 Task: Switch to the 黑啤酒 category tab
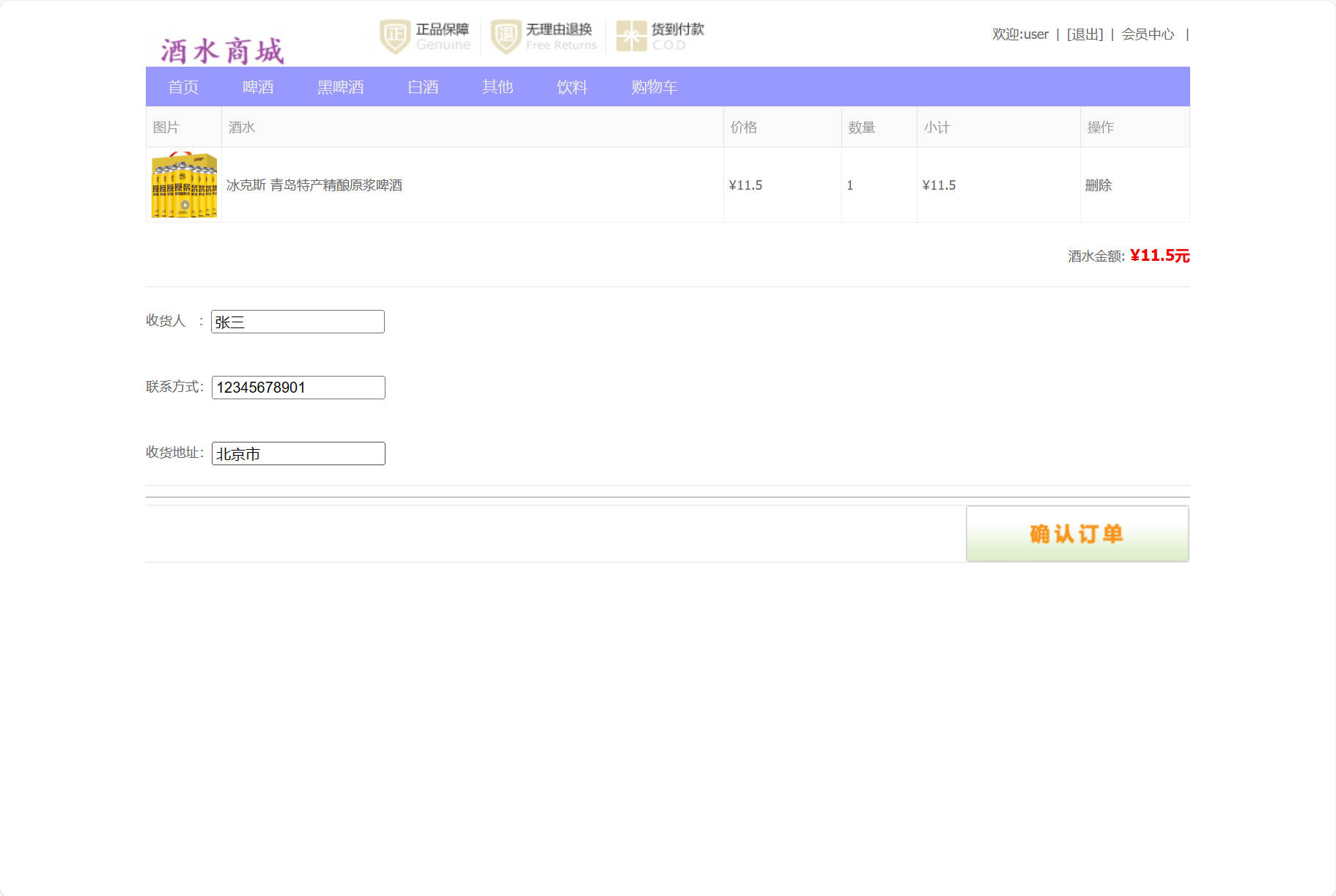click(x=340, y=86)
